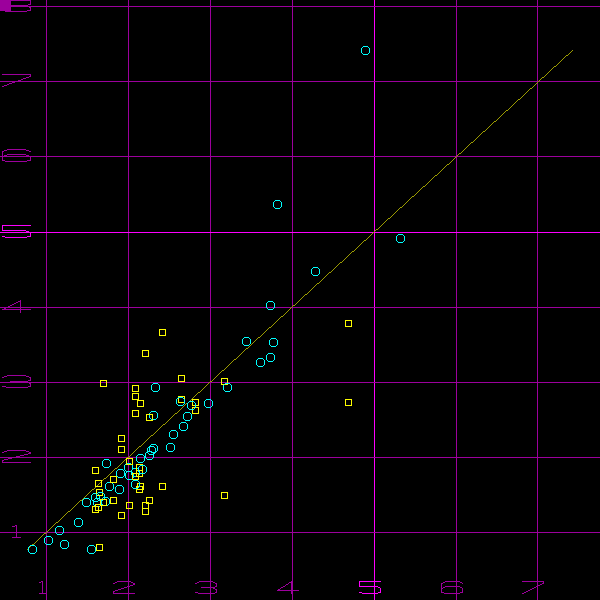
Task: Select the yellow square just above the highest white square's lower-left
Action: pos(145,353)
